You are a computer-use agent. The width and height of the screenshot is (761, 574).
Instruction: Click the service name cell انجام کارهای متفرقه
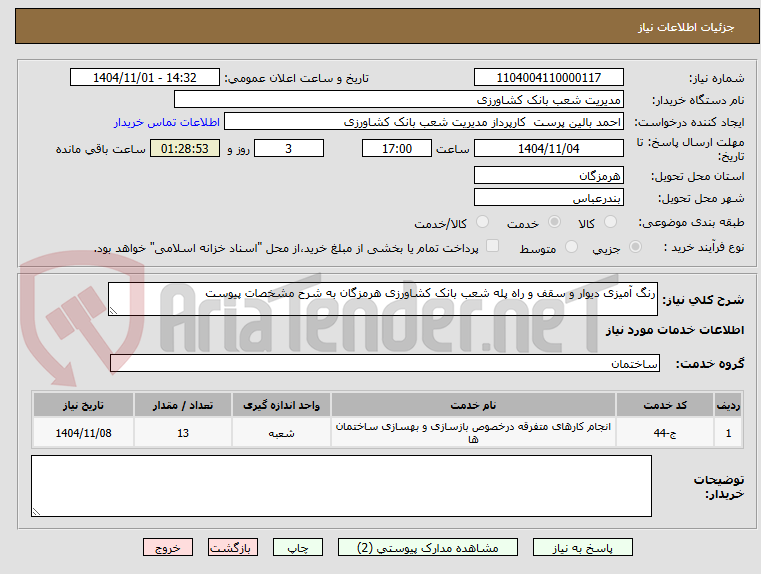[x=473, y=432]
